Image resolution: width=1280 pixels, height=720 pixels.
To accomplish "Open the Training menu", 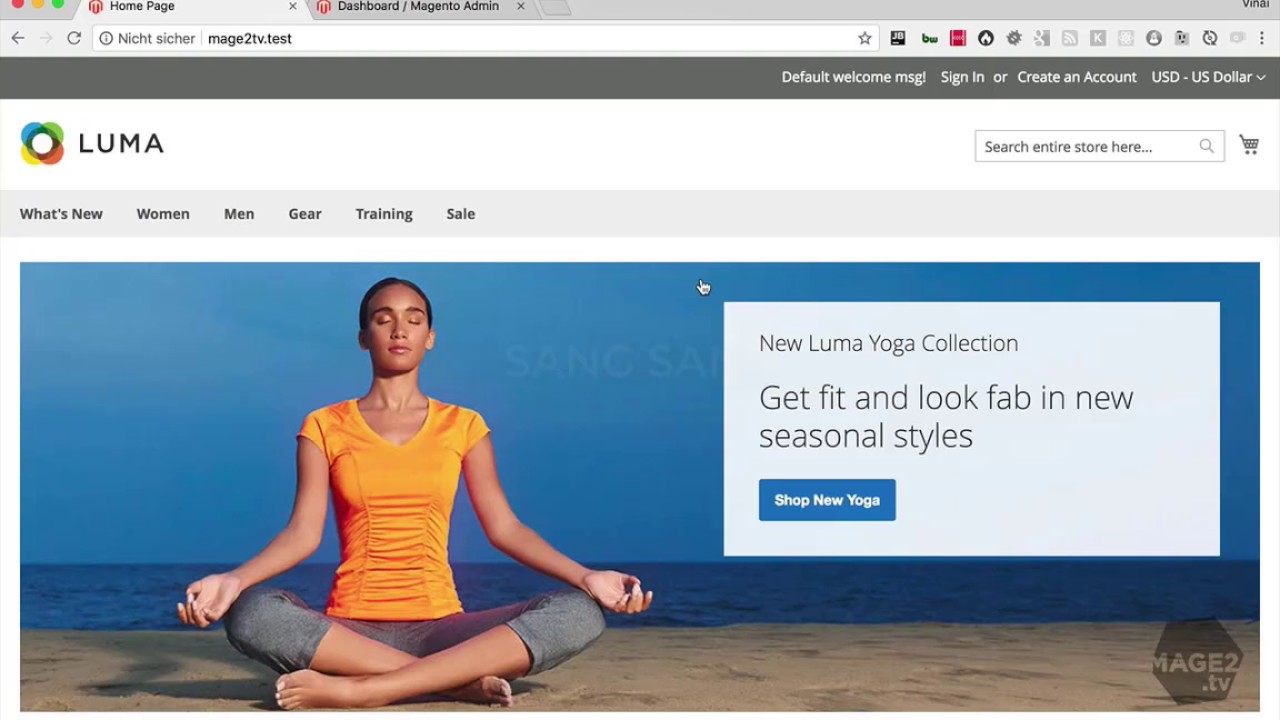I will click(384, 214).
